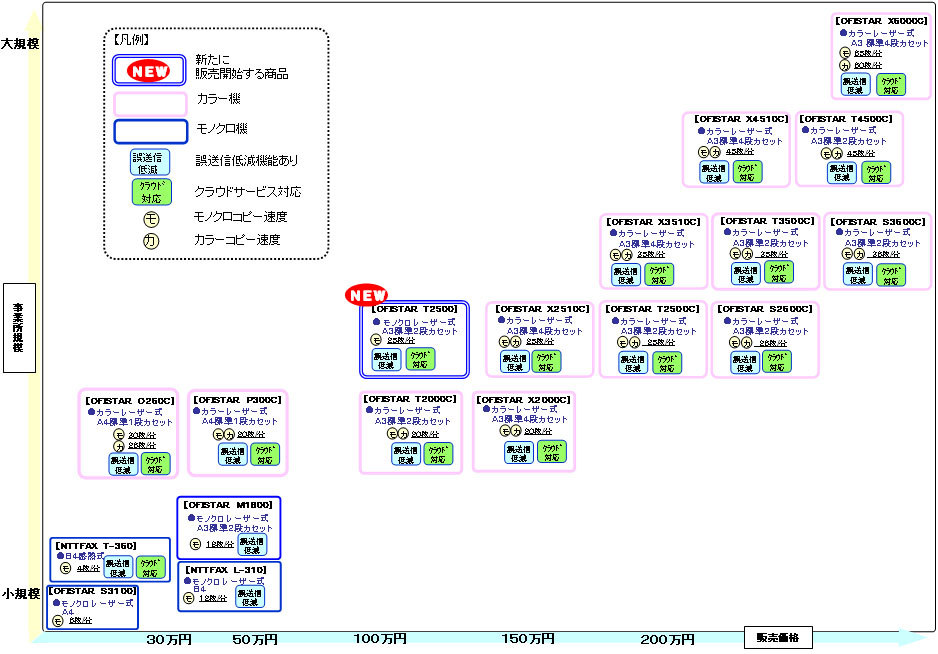Click the クラウド対応 badge in the OFISTAR P300C card

pyautogui.click(x=265, y=454)
